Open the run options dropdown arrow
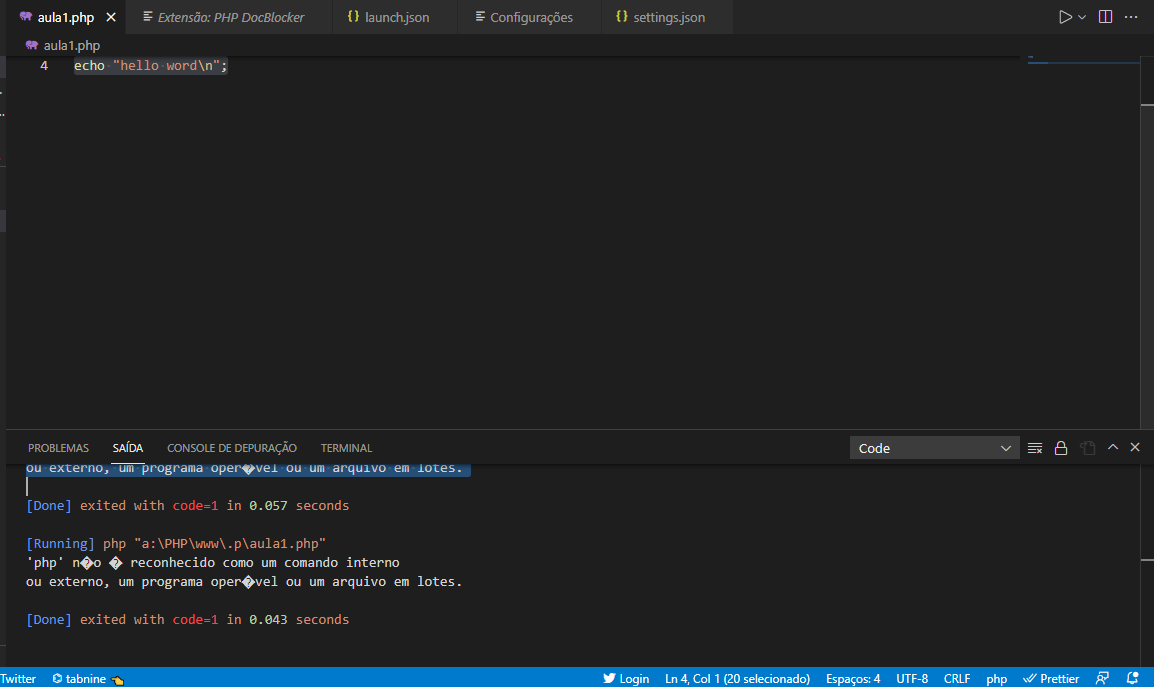Screen dimensions: 1154x687 point(1082,17)
